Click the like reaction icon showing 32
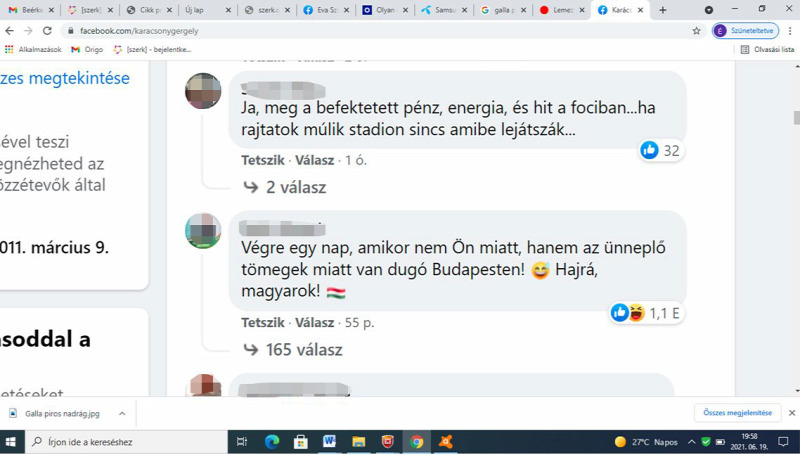The height and width of the screenshot is (455, 800). 649,150
